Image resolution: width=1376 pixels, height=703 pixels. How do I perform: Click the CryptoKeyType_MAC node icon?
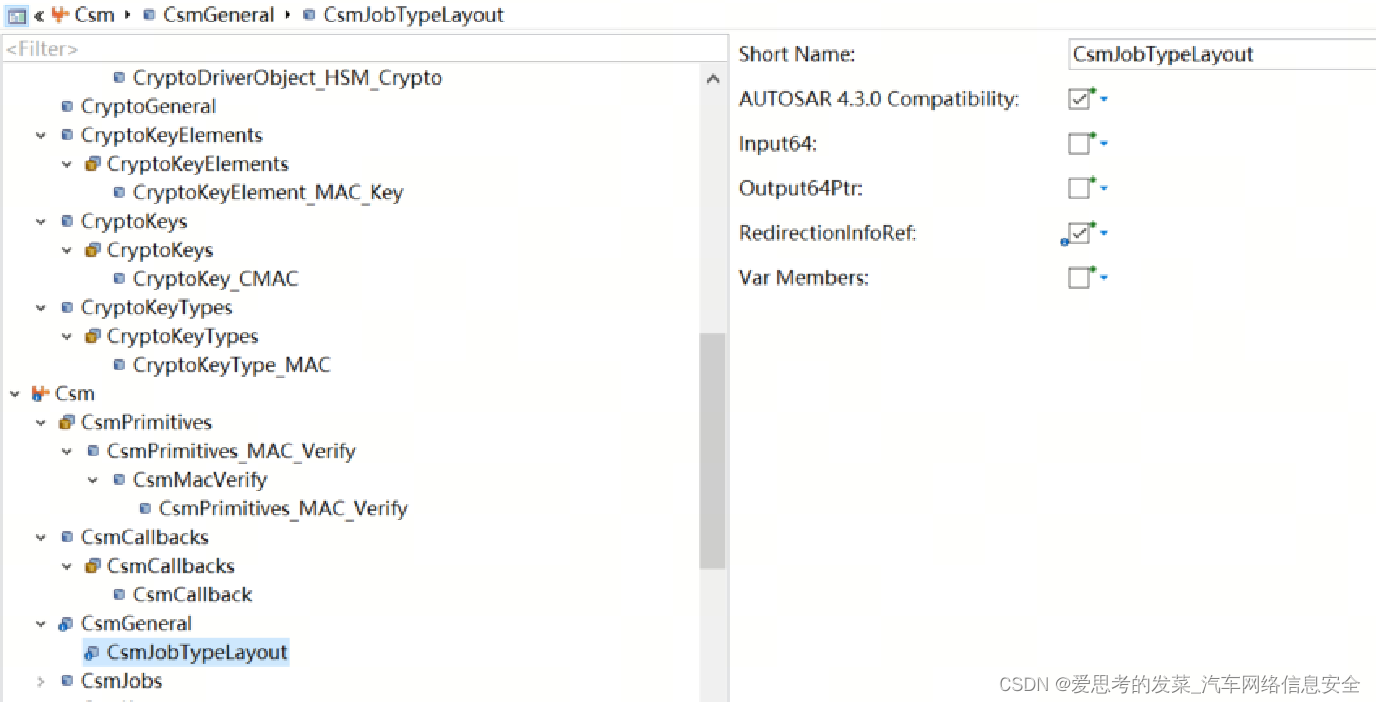(120, 365)
